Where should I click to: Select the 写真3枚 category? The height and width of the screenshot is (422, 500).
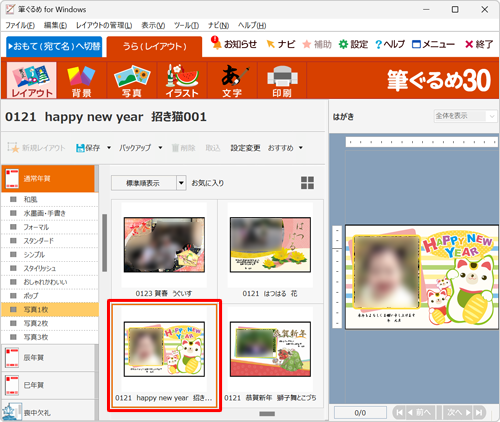pyautogui.click(x=50, y=337)
